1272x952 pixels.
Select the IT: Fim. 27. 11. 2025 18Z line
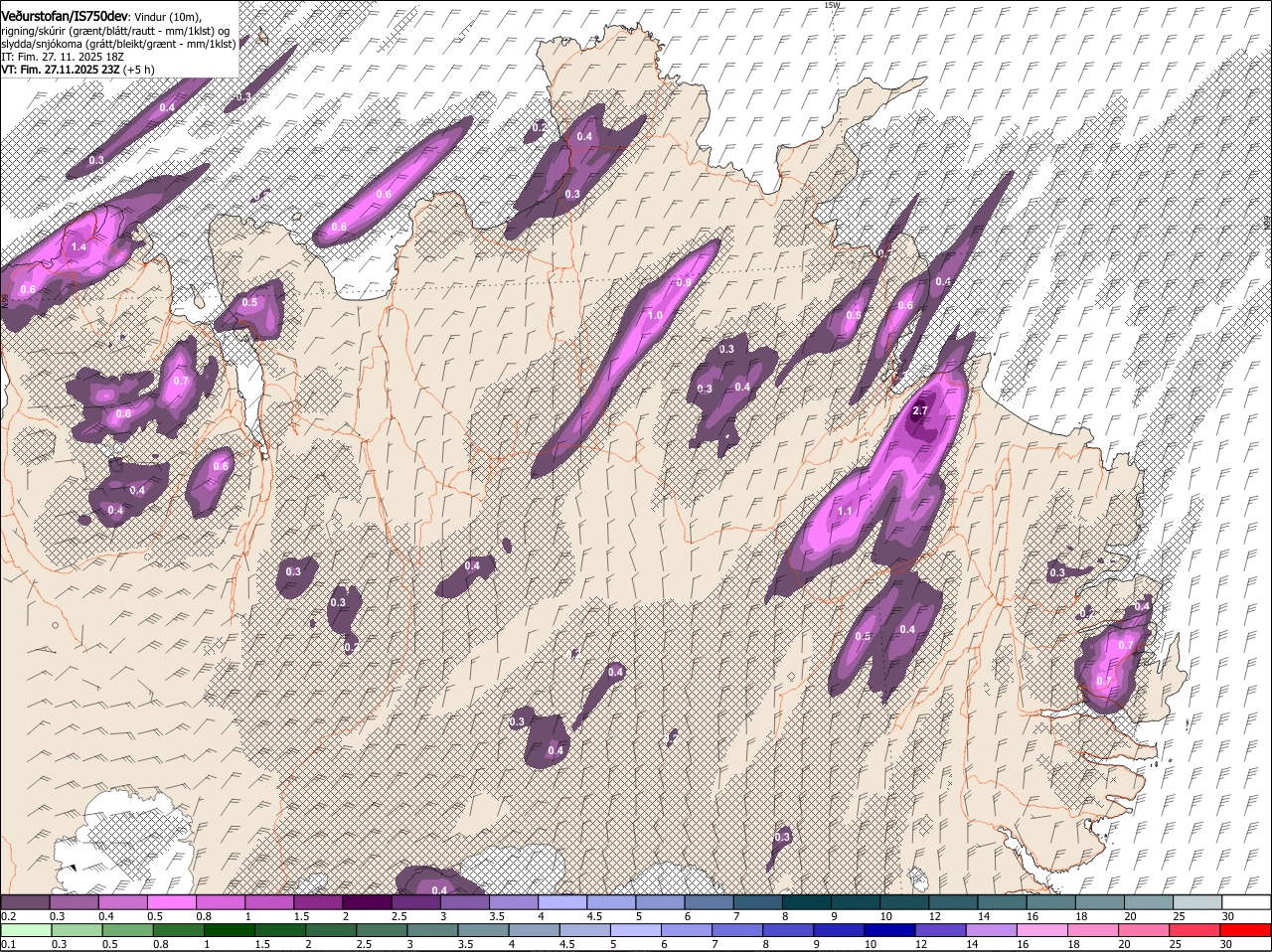[x=63, y=57]
